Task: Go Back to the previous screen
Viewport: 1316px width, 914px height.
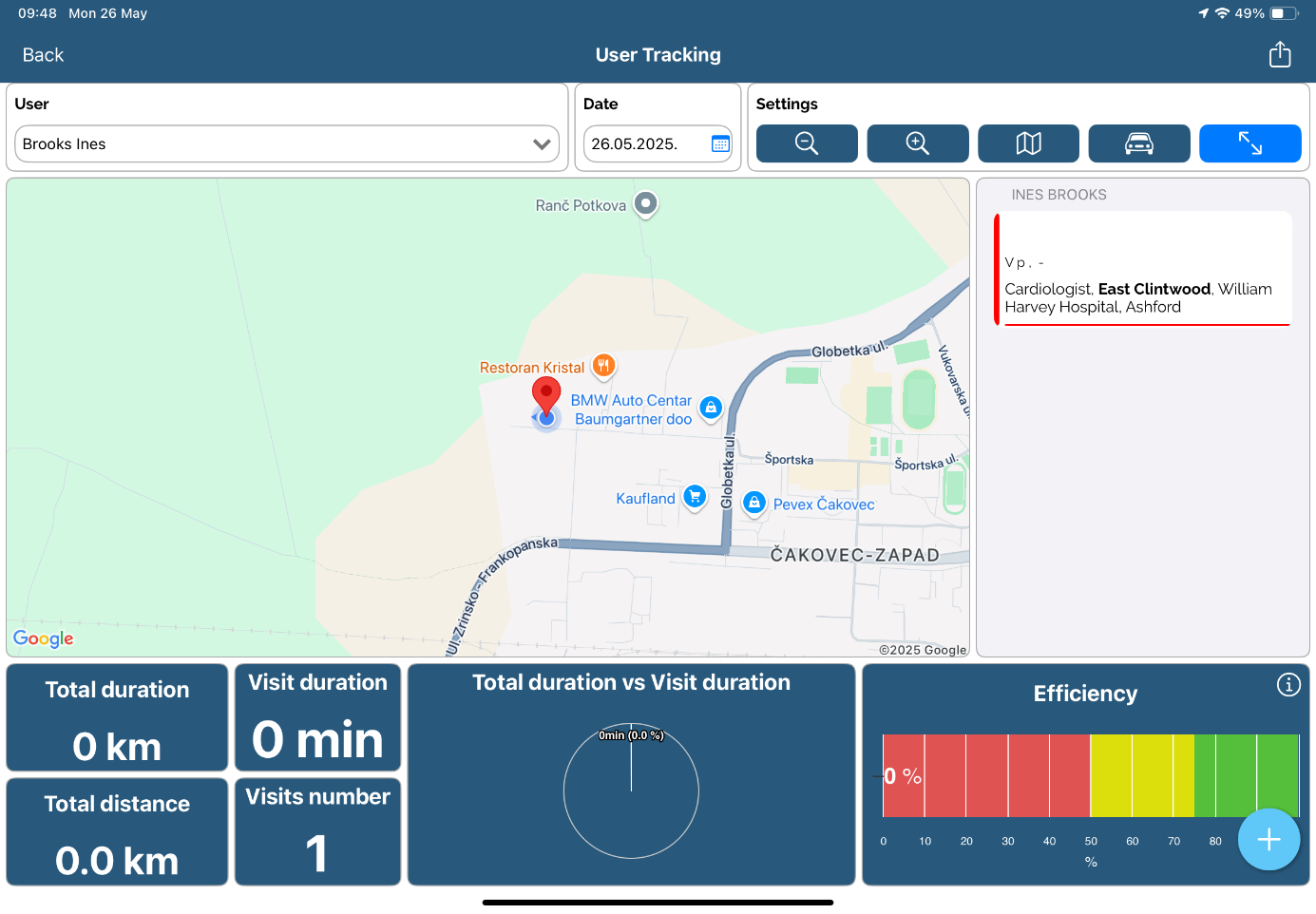Action: (x=43, y=55)
